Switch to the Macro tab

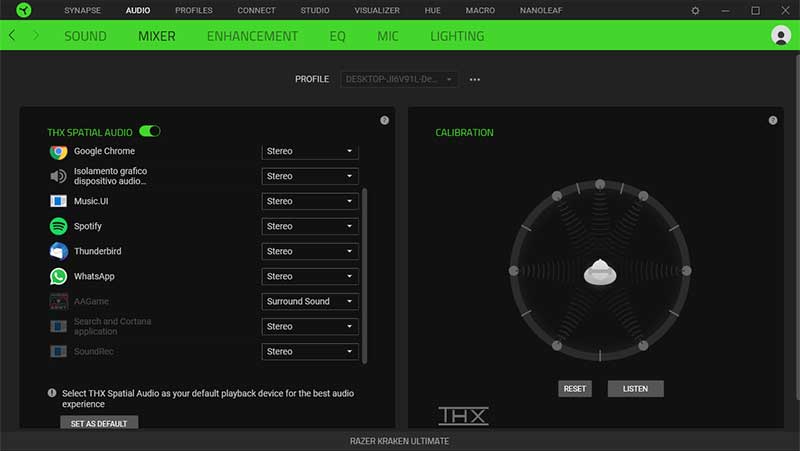pyautogui.click(x=480, y=10)
